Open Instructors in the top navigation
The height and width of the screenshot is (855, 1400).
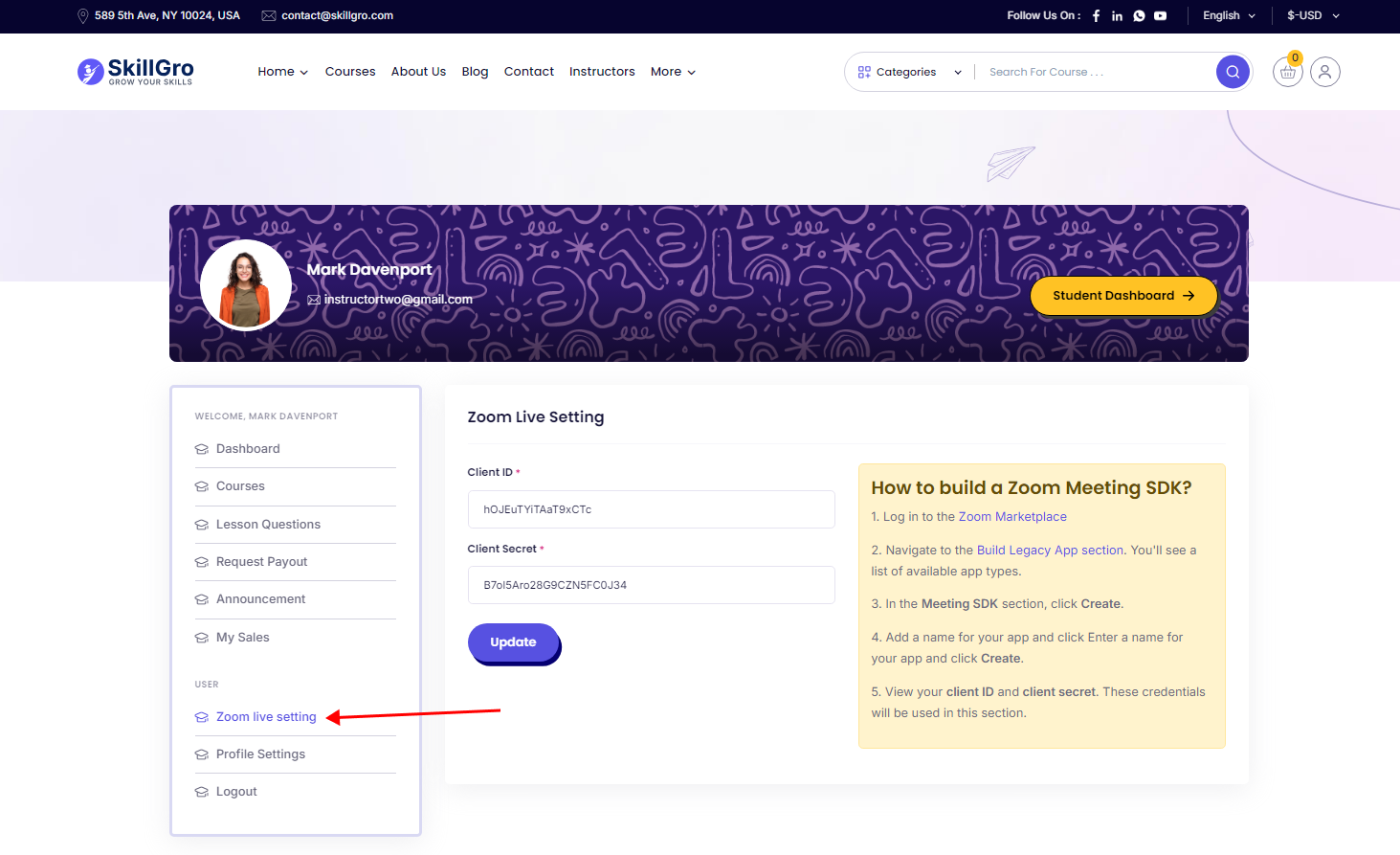click(x=602, y=72)
